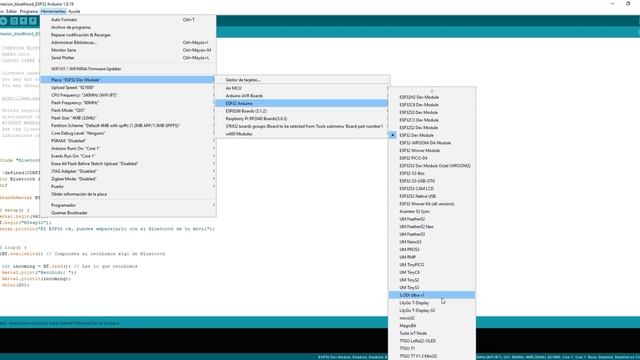Open the Ayuda menu
This screenshot has width=640, height=360.
click(x=74, y=11)
